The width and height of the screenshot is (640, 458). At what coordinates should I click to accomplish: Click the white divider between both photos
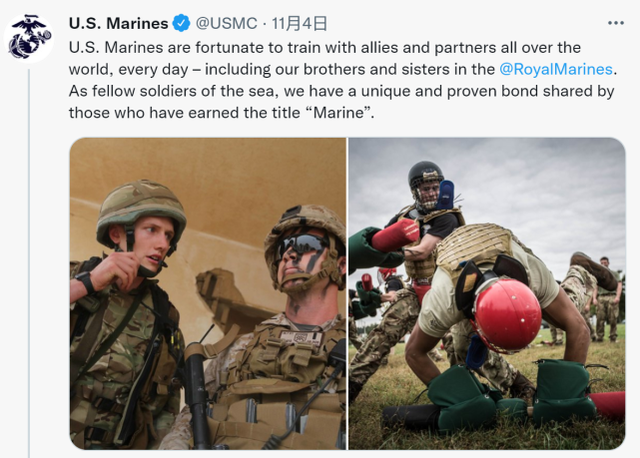pos(347,293)
